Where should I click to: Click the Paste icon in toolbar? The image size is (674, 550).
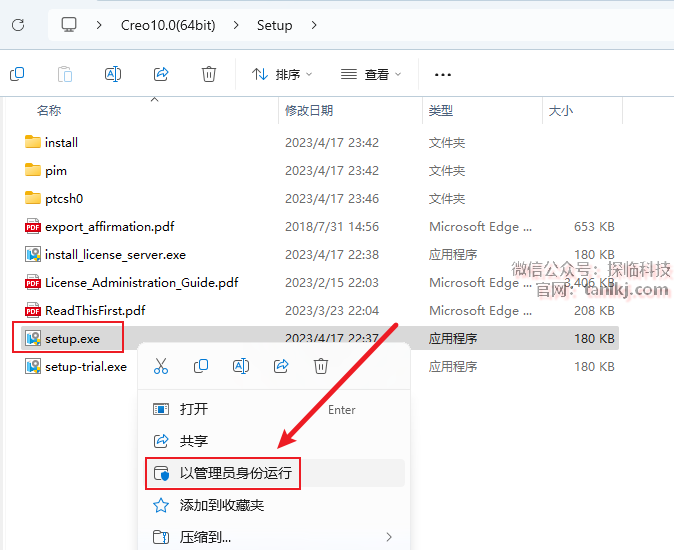point(65,74)
